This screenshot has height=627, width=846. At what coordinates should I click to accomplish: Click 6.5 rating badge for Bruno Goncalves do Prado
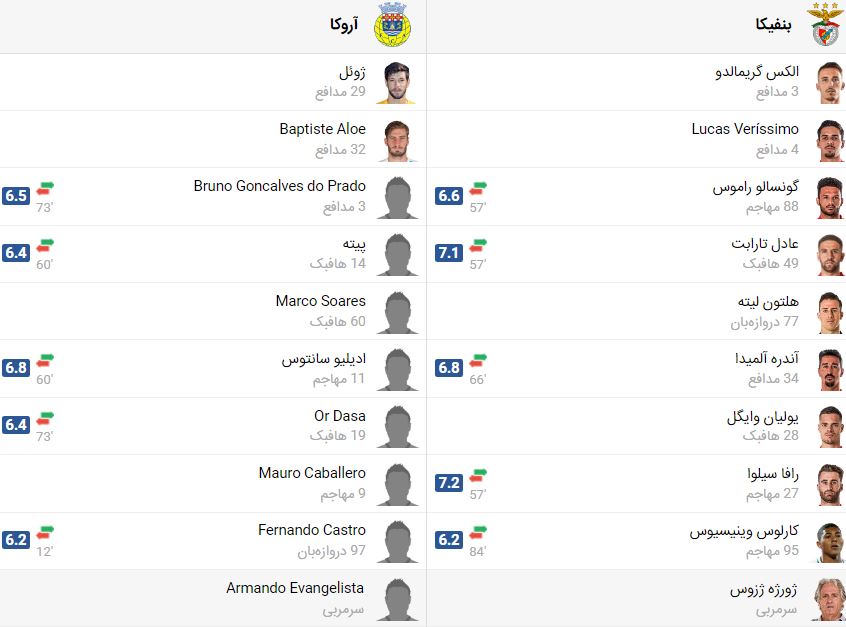point(16,195)
